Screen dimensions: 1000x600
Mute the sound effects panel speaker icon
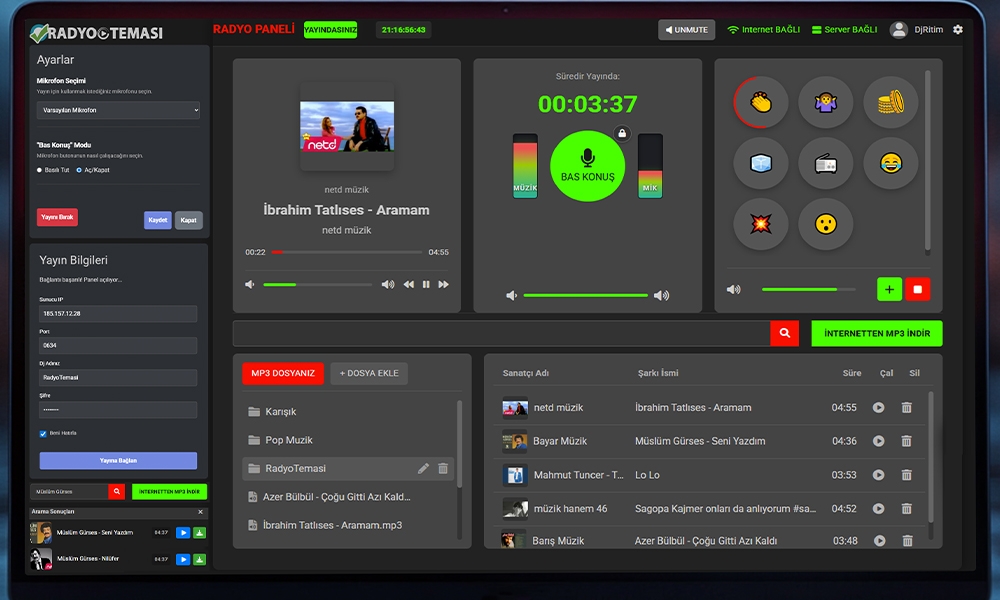pos(734,289)
